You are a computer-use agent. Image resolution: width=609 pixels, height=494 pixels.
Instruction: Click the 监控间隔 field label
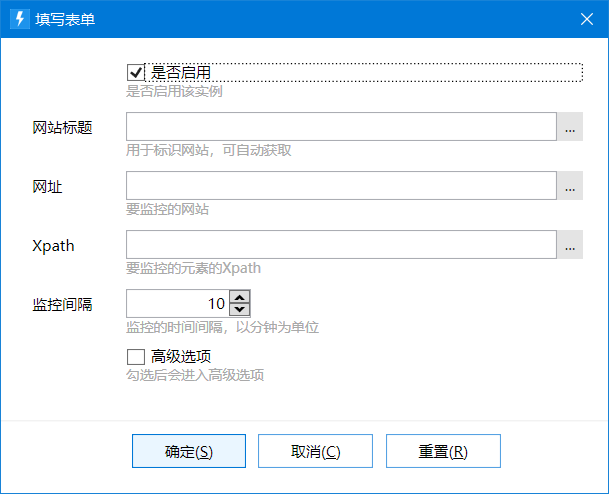(x=62, y=304)
